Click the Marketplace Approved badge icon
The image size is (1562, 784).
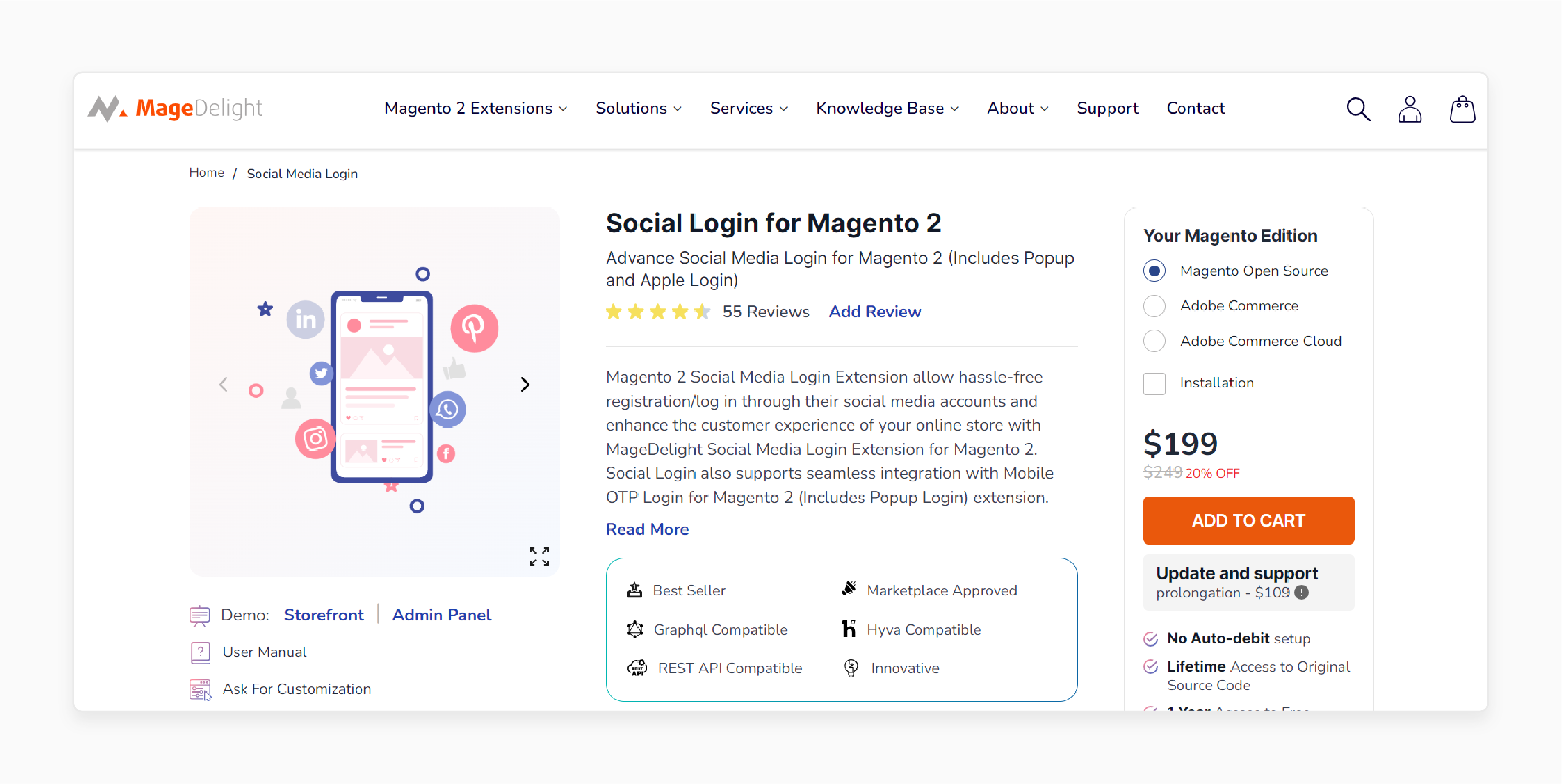(x=849, y=589)
